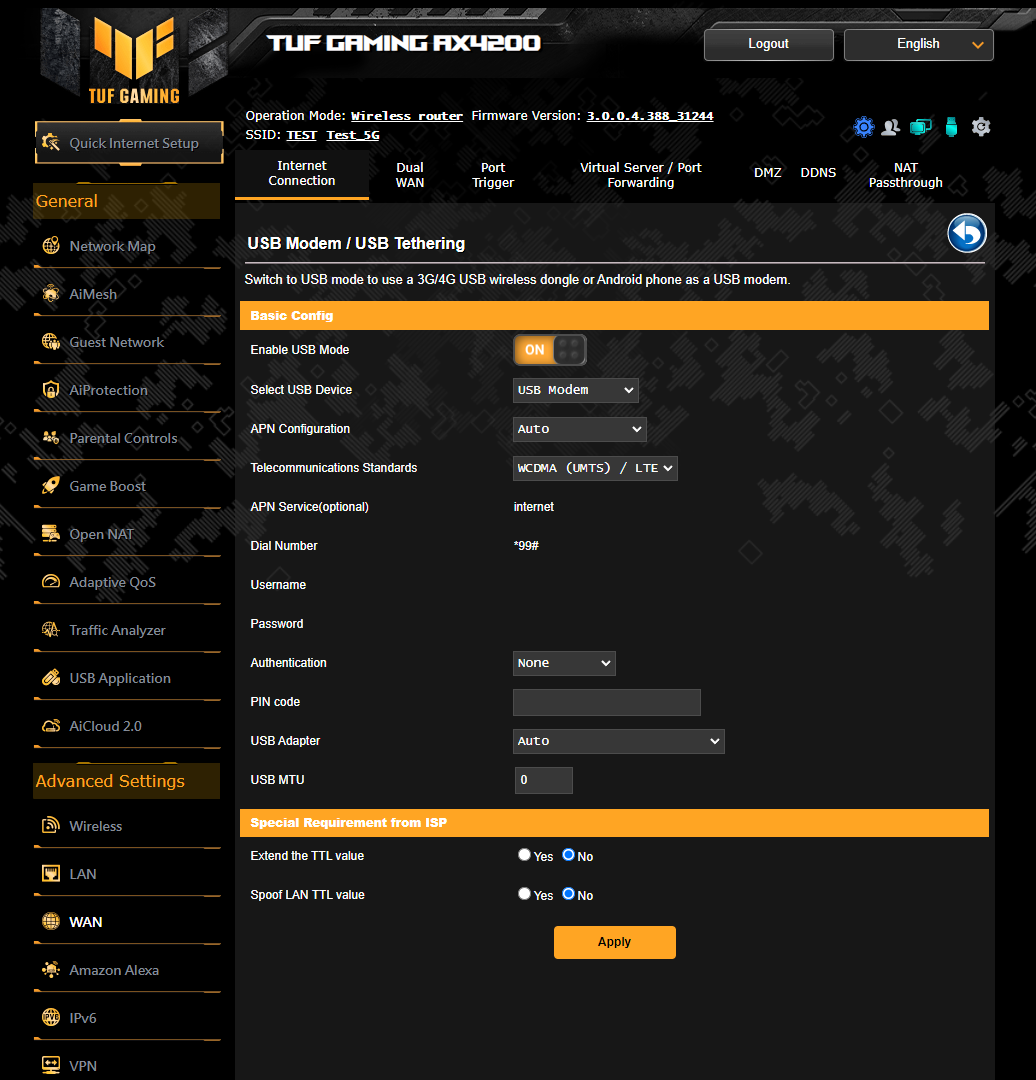The width and height of the screenshot is (1036, 1080).
Task: Click the Guest Network menu label
Action: (116, 342)
